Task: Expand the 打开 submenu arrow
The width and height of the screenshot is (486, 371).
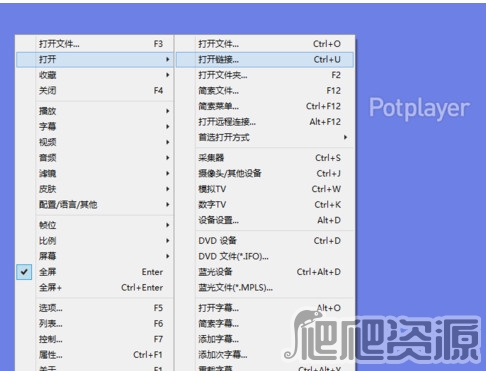Action: tap(168, 59)
